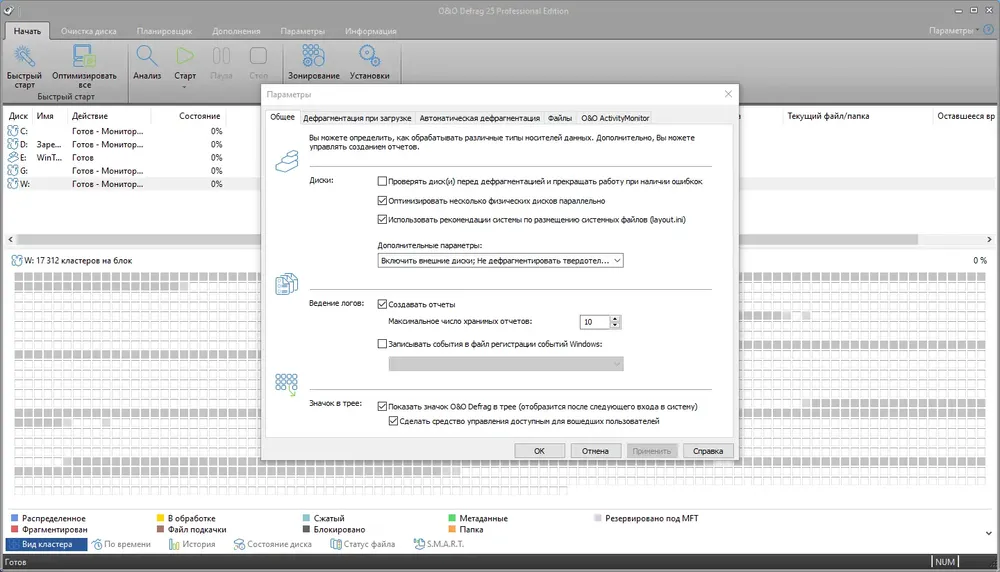Click Справка button

[708, 451]
